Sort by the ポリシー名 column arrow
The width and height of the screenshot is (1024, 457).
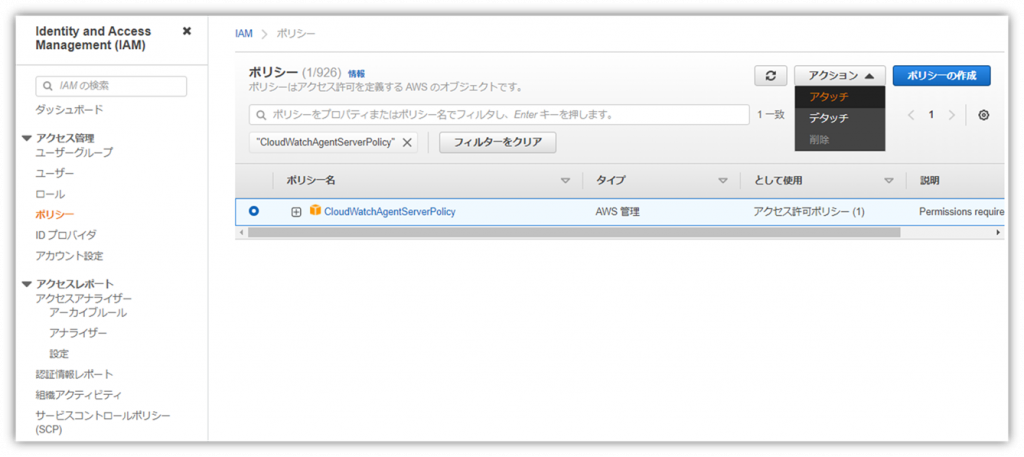(x=566, y=181)
